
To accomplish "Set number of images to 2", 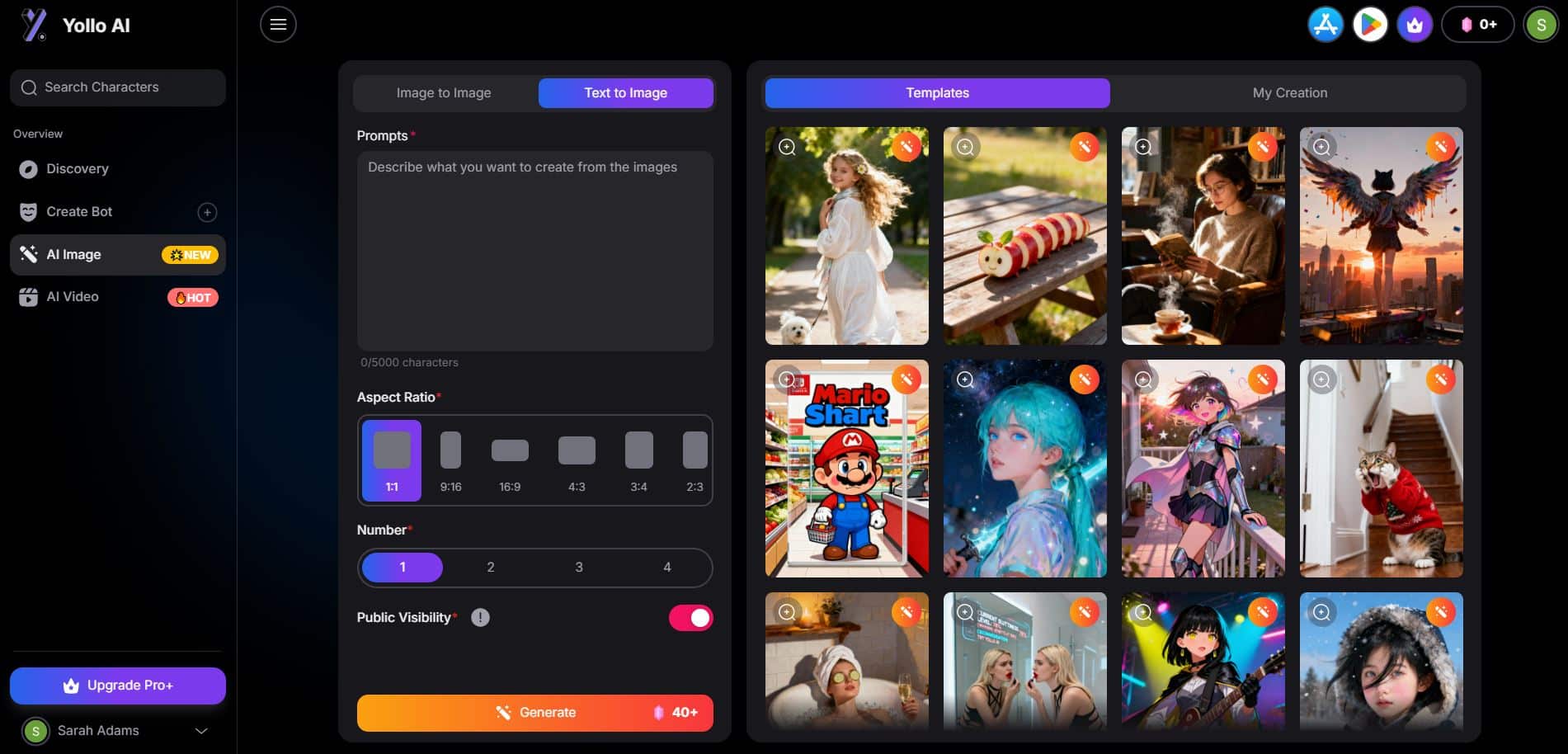I will [491, 568].
